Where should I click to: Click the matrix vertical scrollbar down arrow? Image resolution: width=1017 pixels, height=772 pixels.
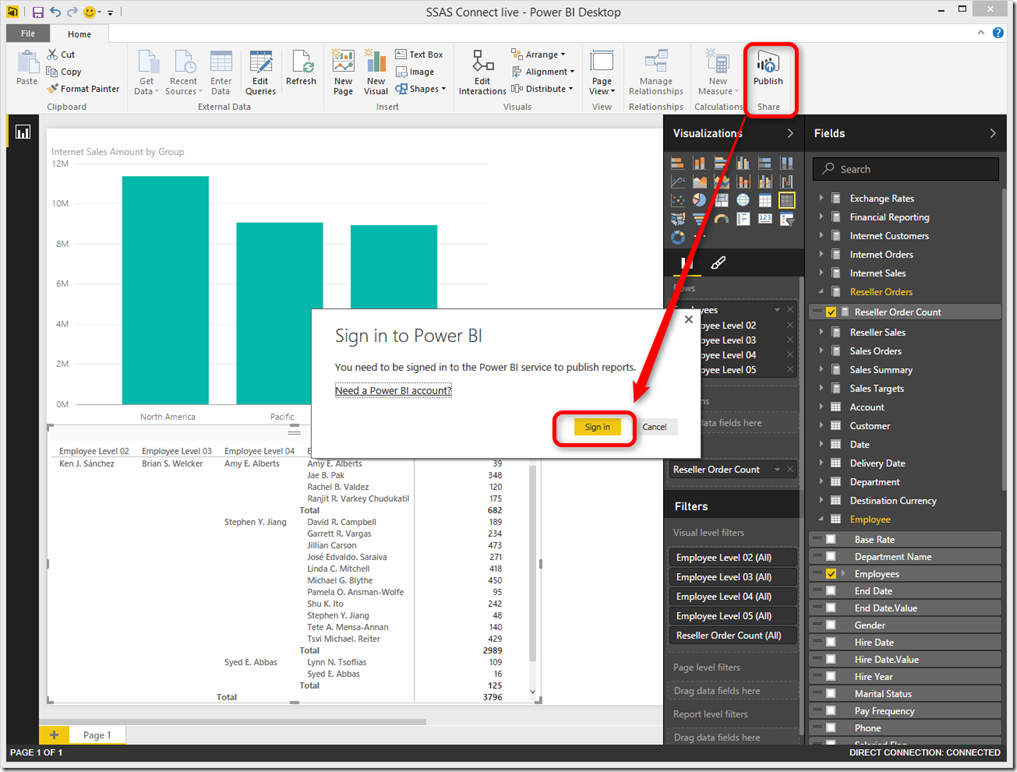click(532, 692)
